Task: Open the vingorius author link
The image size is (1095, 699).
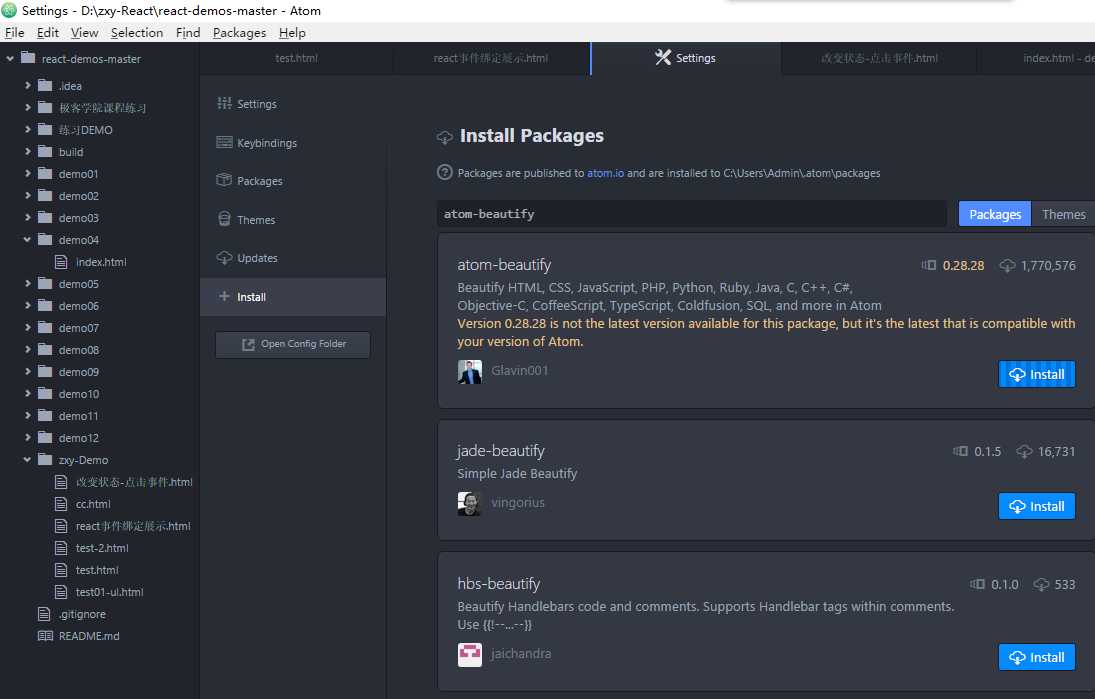Action: (x=517, y=503)
